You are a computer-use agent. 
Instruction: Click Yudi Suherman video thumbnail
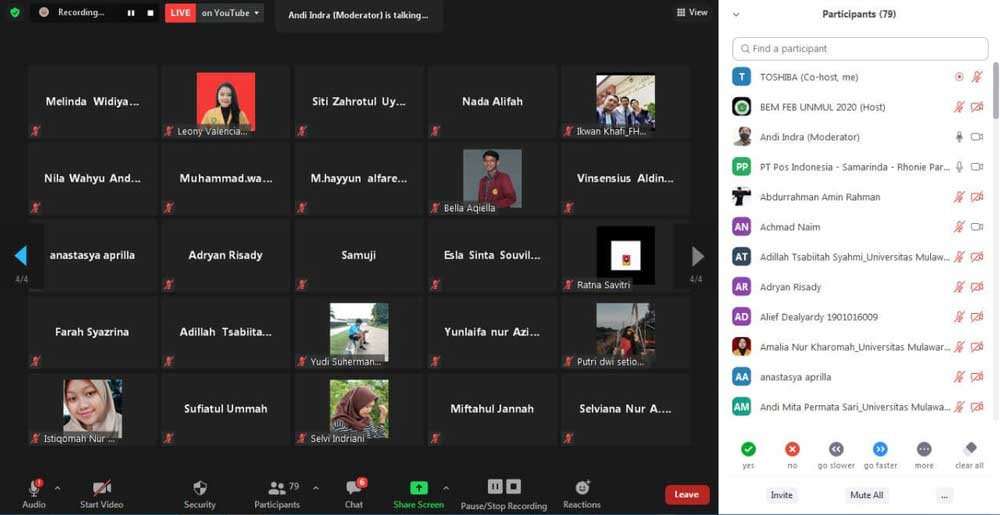point(358,332)
